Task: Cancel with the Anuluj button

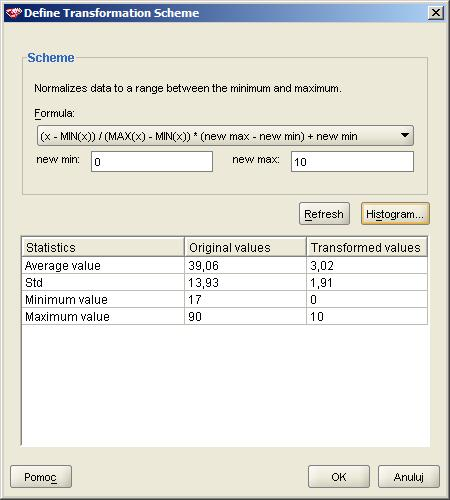Action: click(409, 477)
